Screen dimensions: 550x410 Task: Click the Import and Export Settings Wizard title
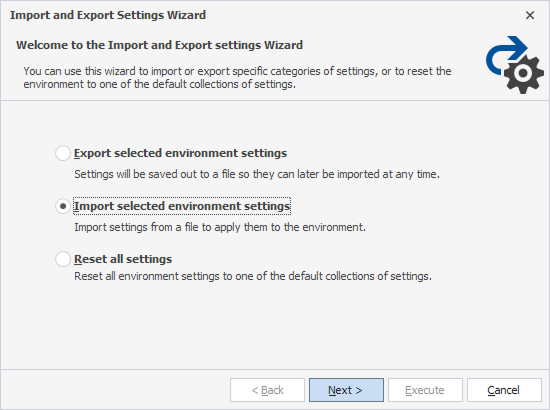[x=108, y=15]
